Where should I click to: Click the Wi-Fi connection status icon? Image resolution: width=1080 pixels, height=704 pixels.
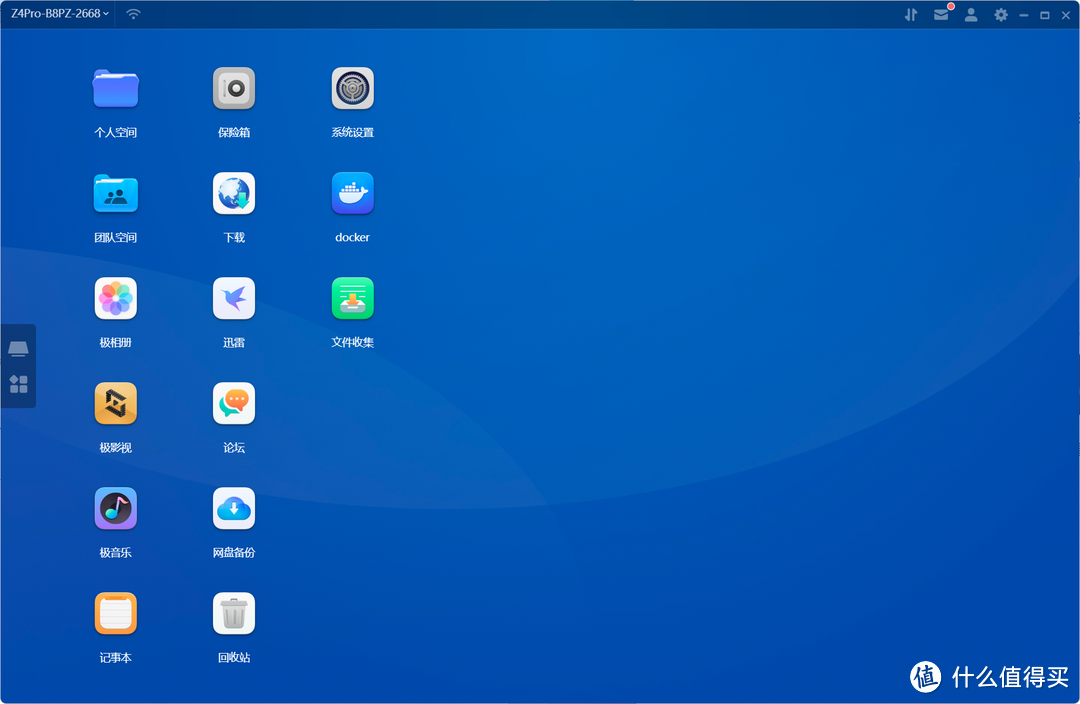click(134, 14)
